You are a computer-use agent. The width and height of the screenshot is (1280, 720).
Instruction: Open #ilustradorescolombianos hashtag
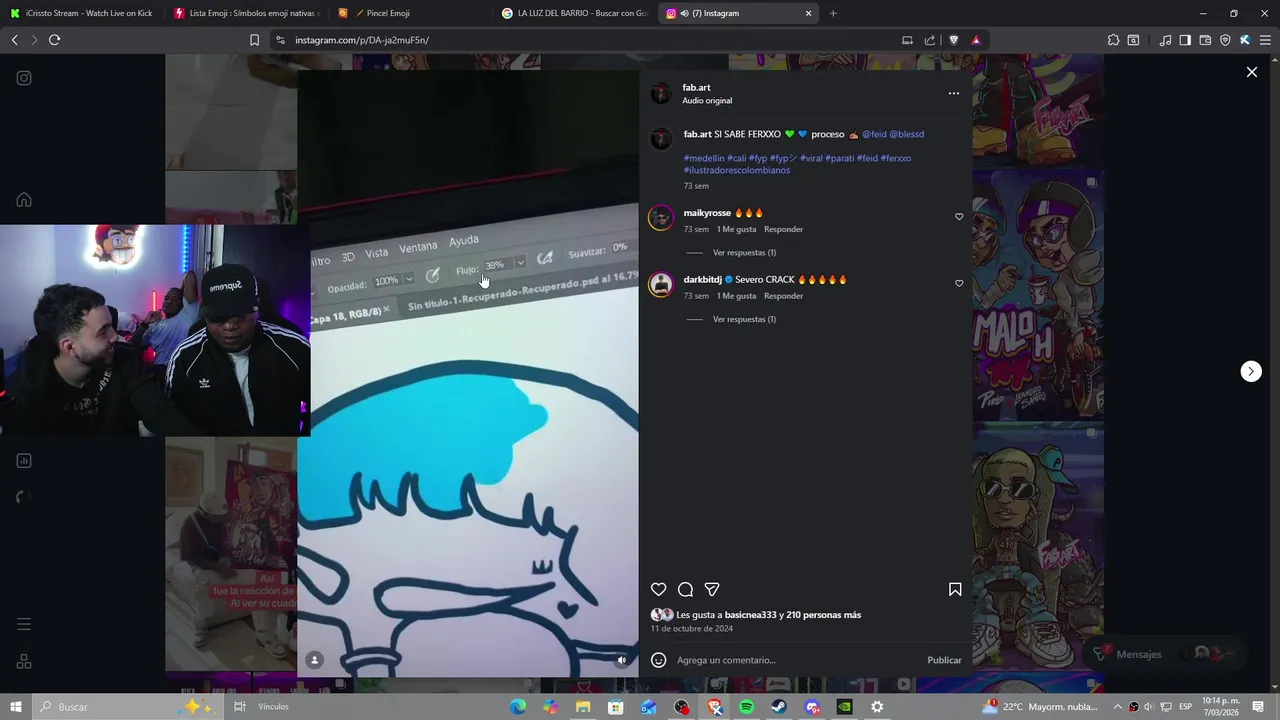point(737,170)
